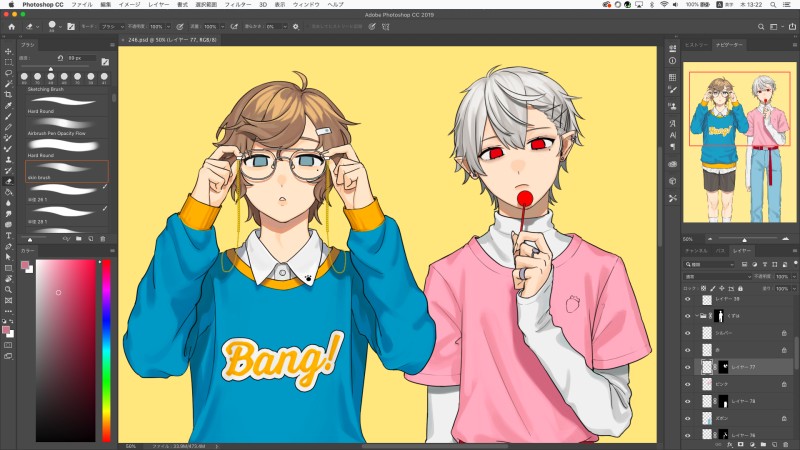Delete layer with trash icon in Layers panel
The image size is (800, 450).
click(x=786, y=445)
